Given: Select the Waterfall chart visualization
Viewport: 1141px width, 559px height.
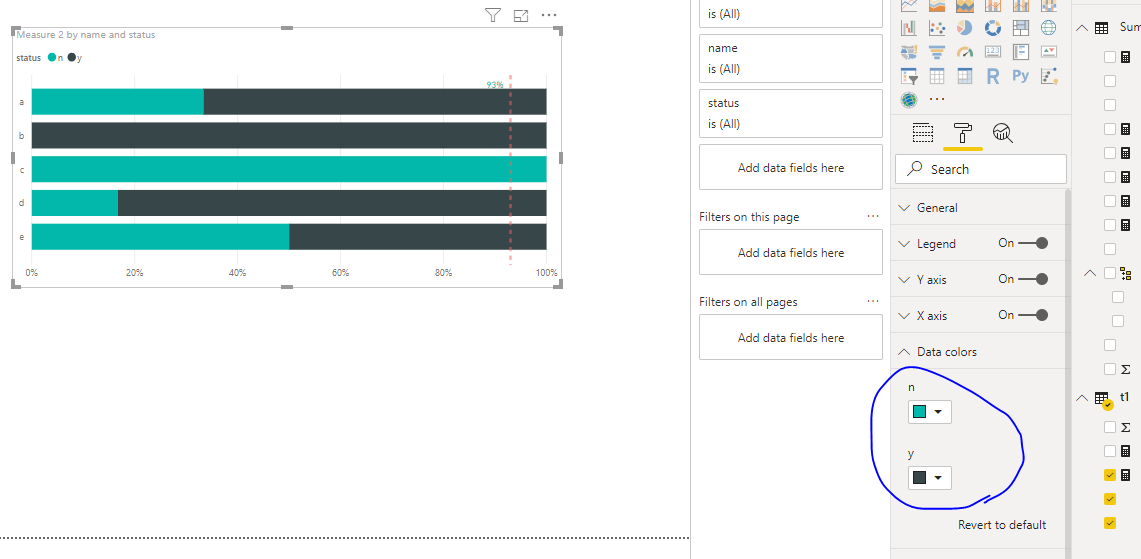Looking at the screenshot, I should (908, 28).
